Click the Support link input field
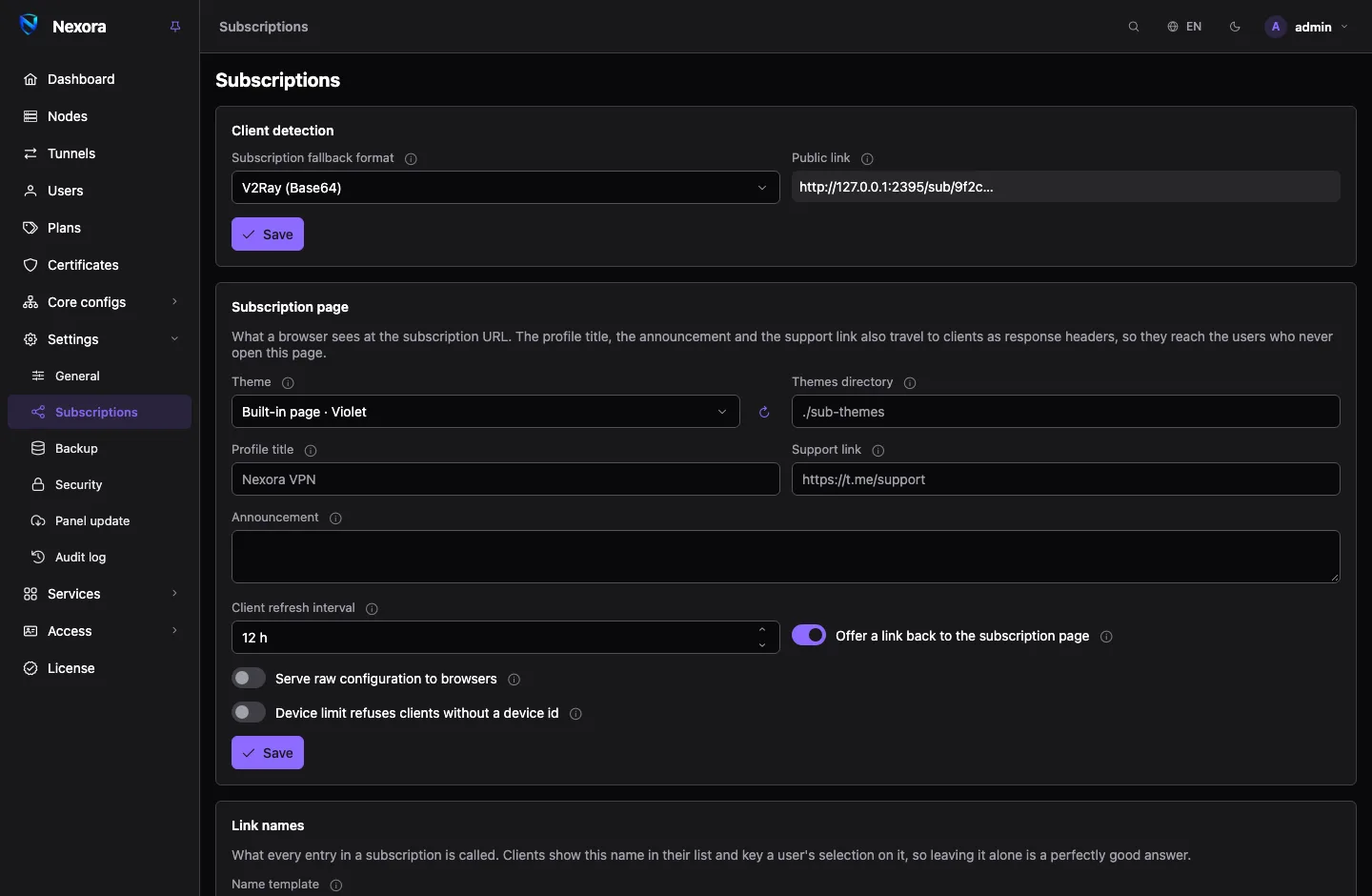 coord(1066,479)
